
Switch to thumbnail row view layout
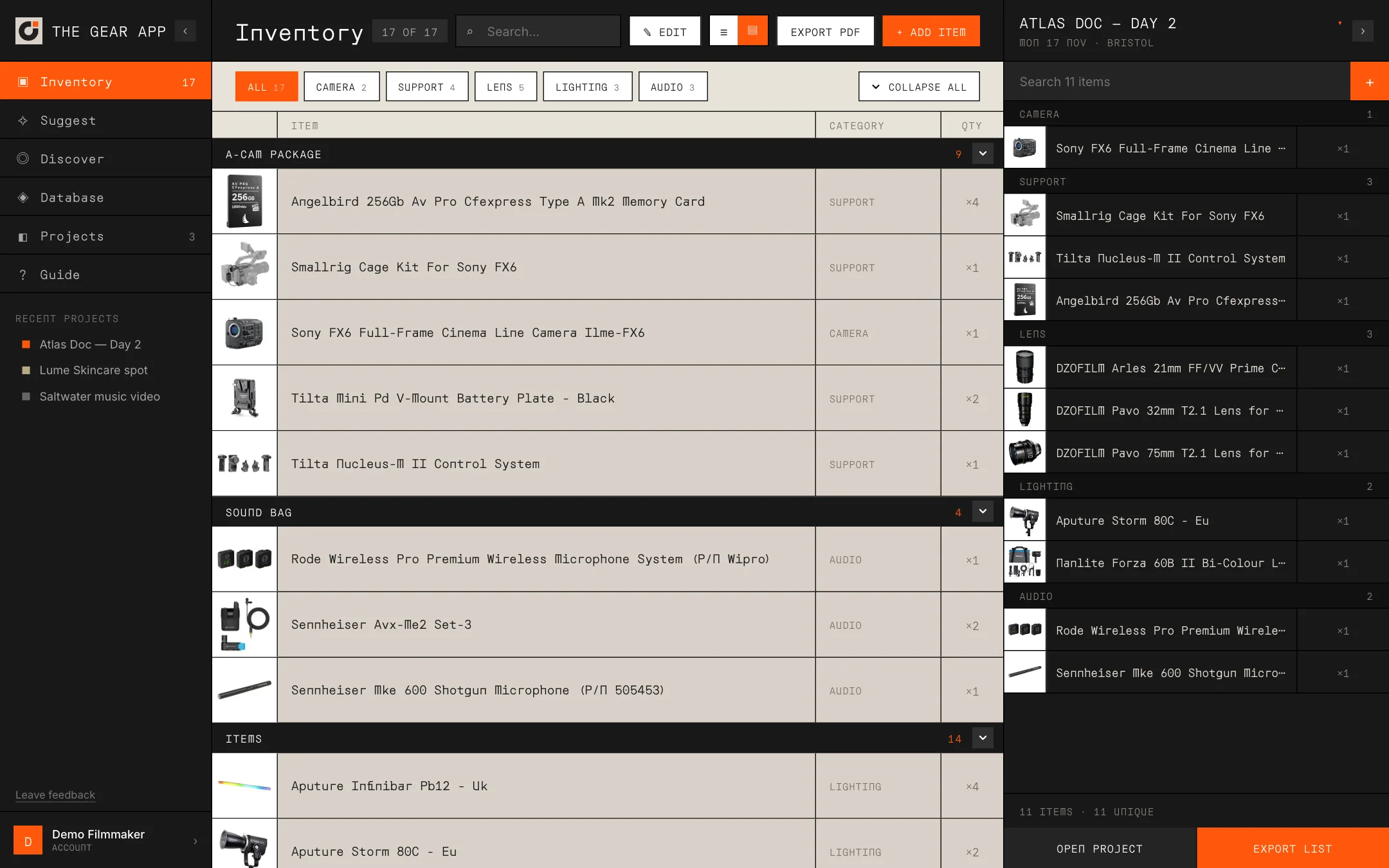[x=752, y=31]
